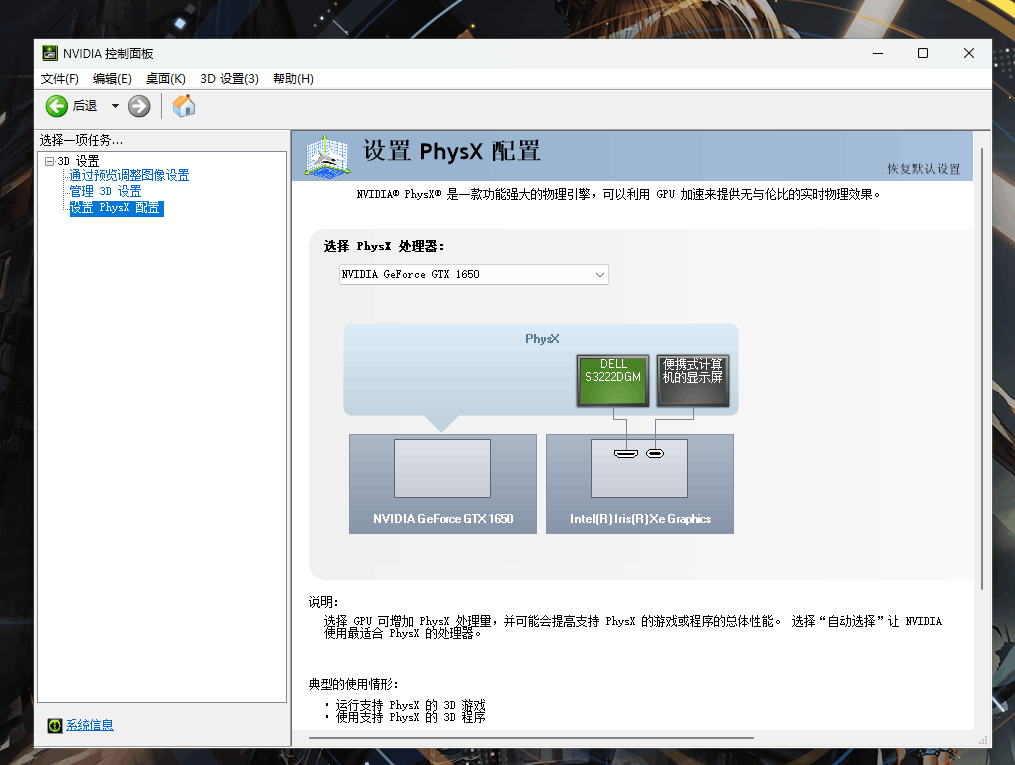Select 通过预览调整图像设置 in the tree
The image size is (1015, 765).
click(x=129, y=175)
